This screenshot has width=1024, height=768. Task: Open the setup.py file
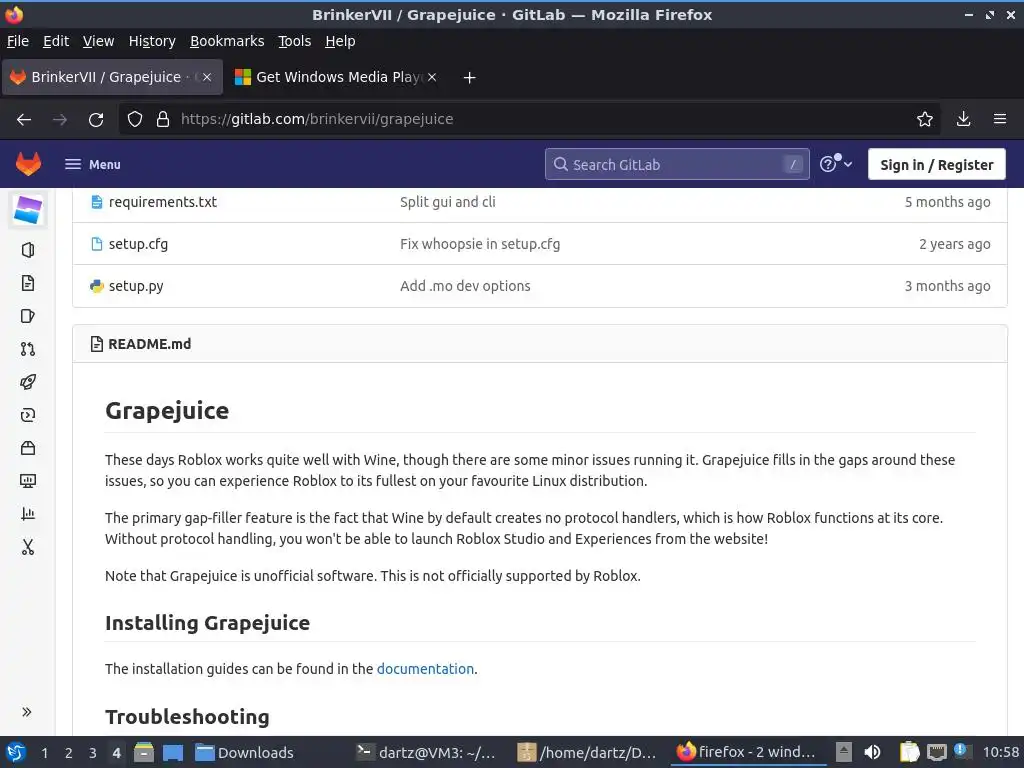click(136, 286)
